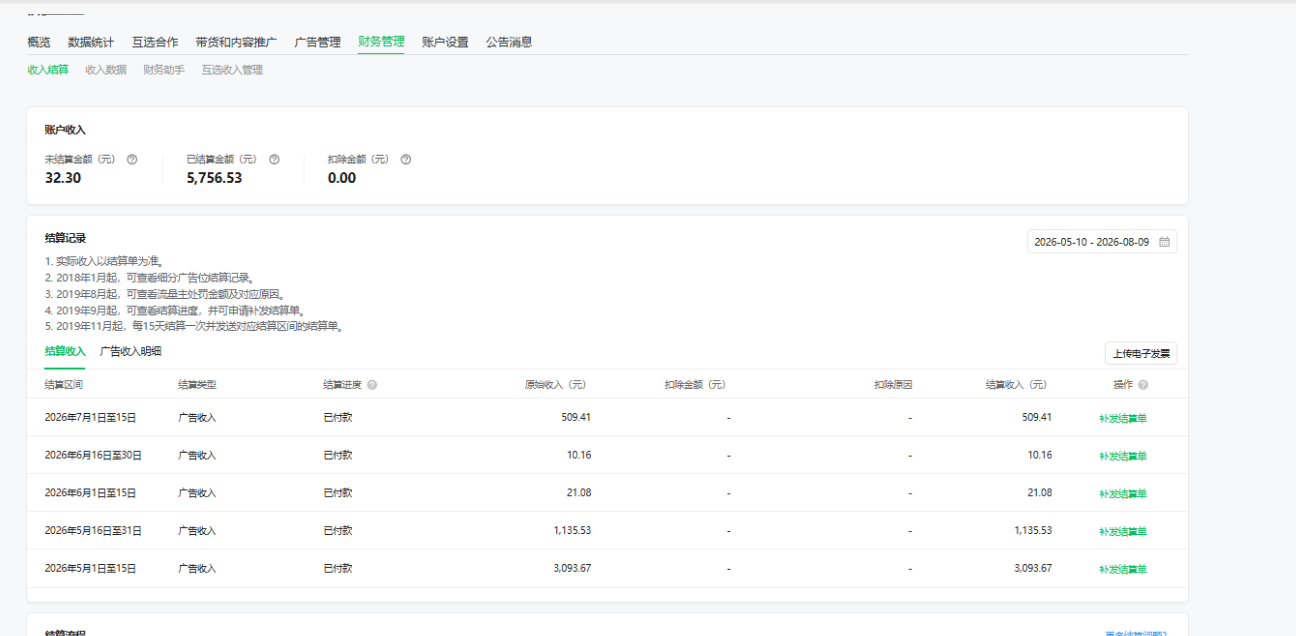Click 未结算金额 value 32.30

click(63, 178)
